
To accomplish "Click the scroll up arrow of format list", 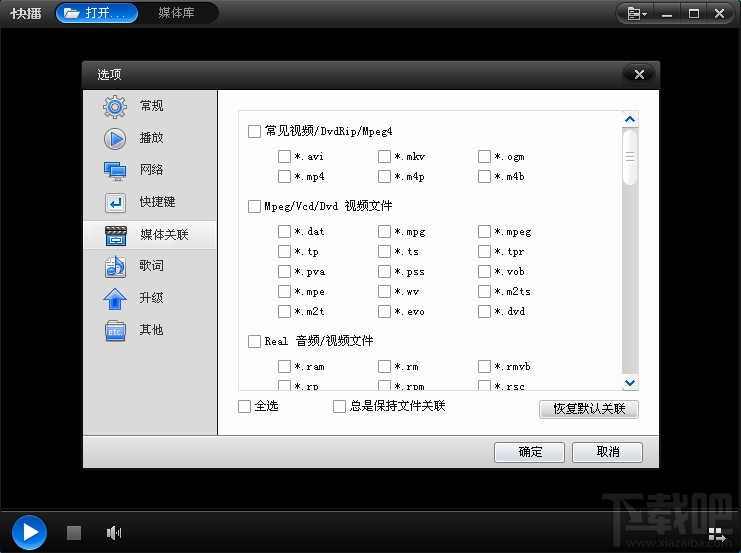I will [630, 119].
